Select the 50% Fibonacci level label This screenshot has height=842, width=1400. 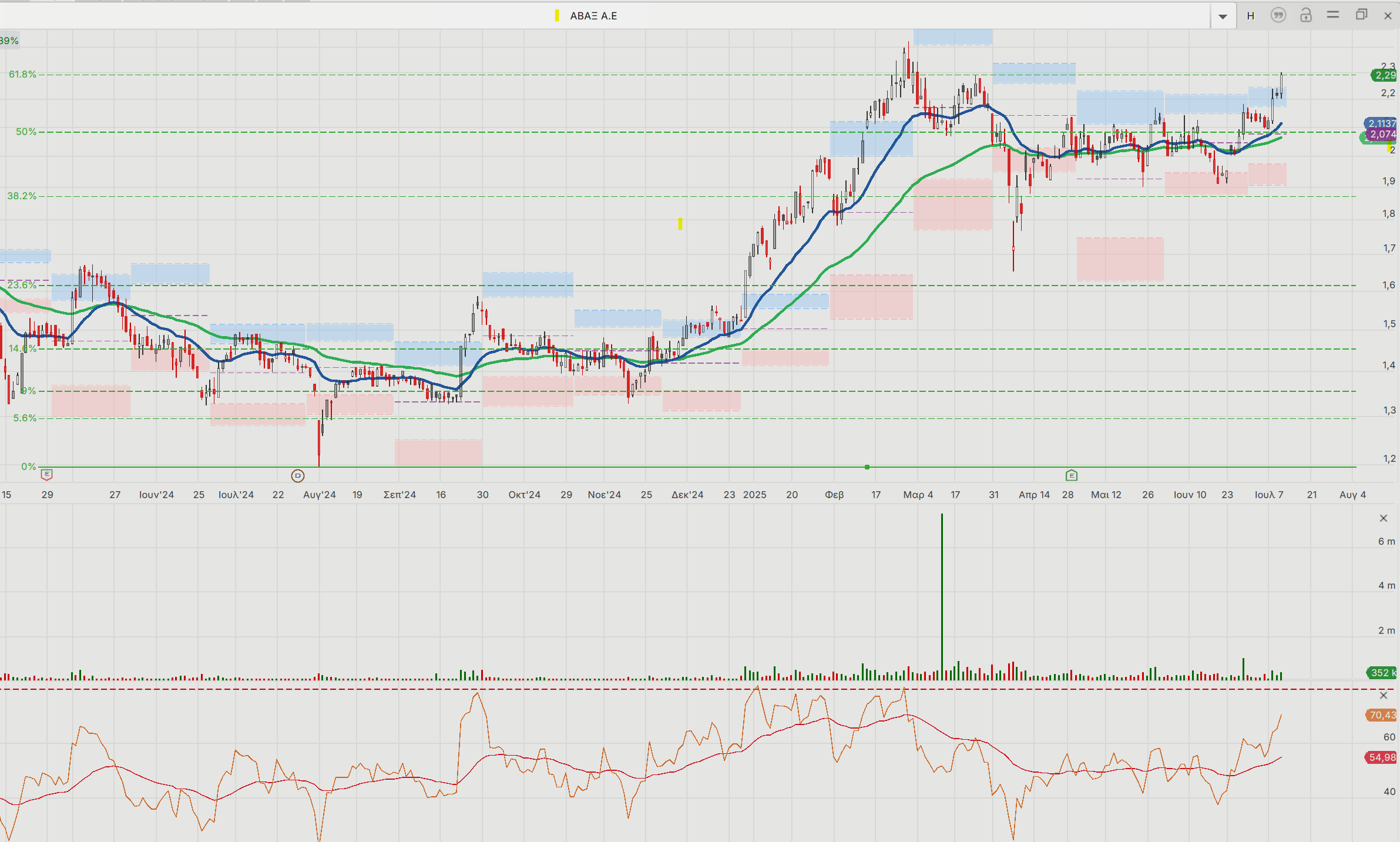coord(26,132)
